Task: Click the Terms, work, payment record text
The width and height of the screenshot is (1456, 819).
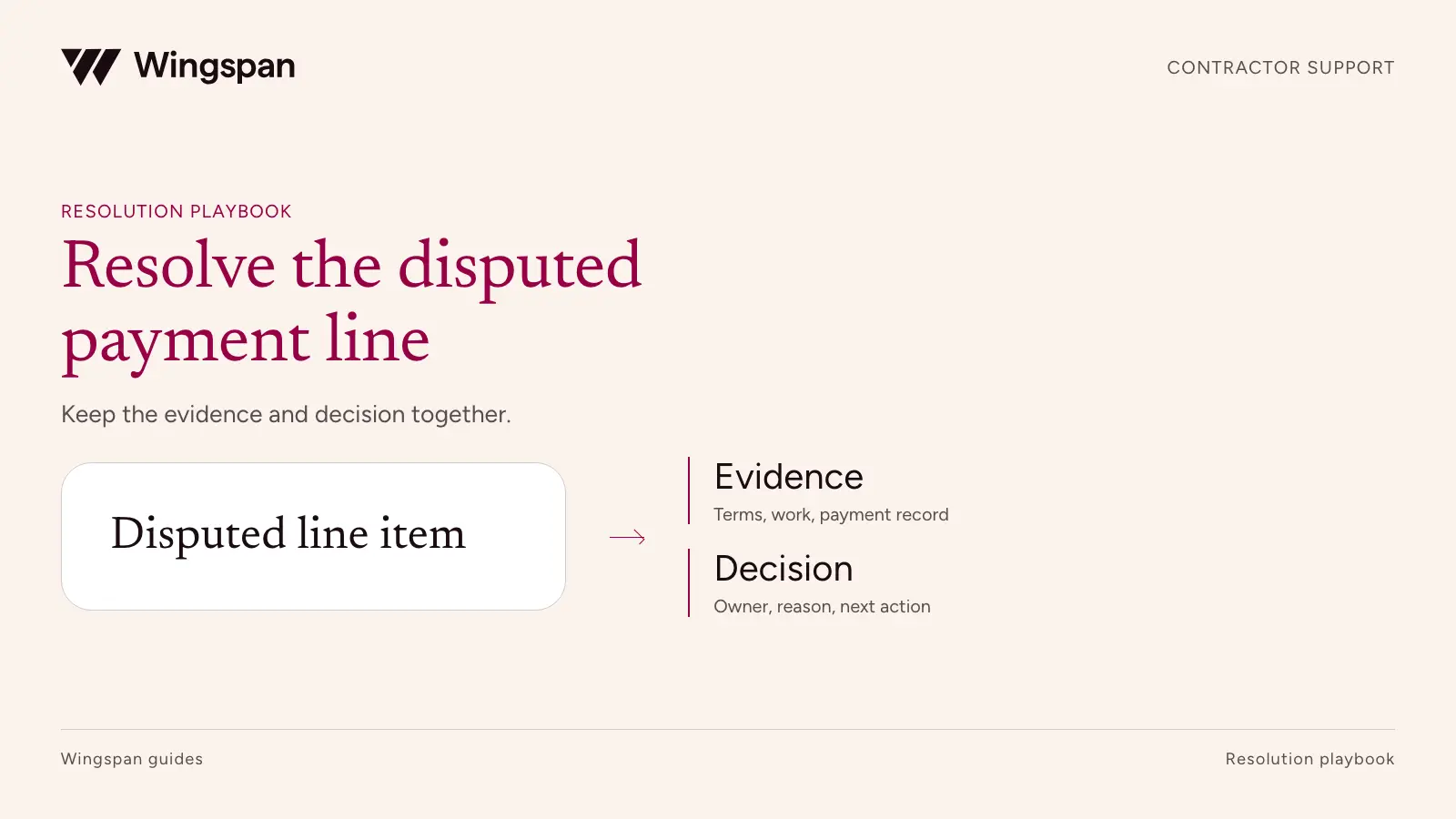Action: tap(831, 514)
